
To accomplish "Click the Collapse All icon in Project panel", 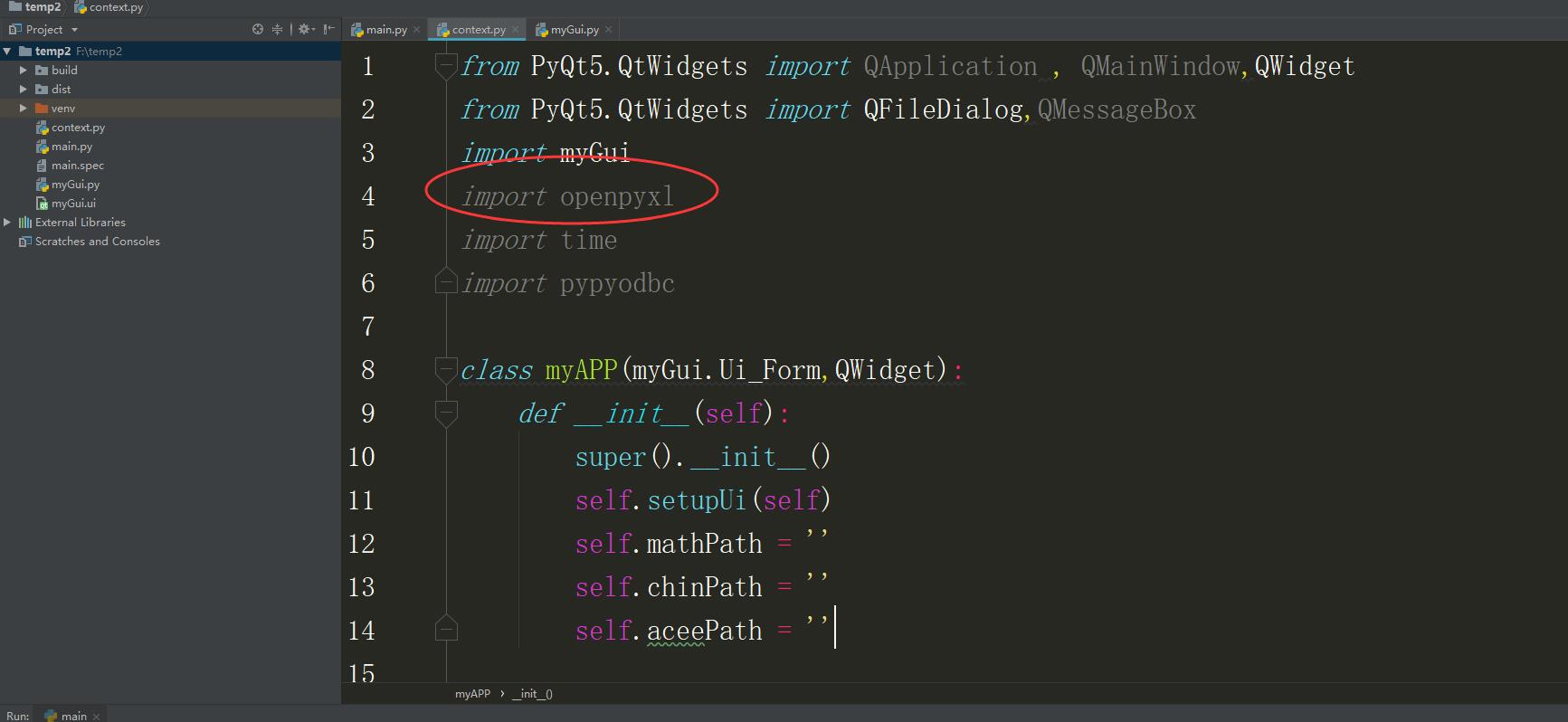I will 278,29.
